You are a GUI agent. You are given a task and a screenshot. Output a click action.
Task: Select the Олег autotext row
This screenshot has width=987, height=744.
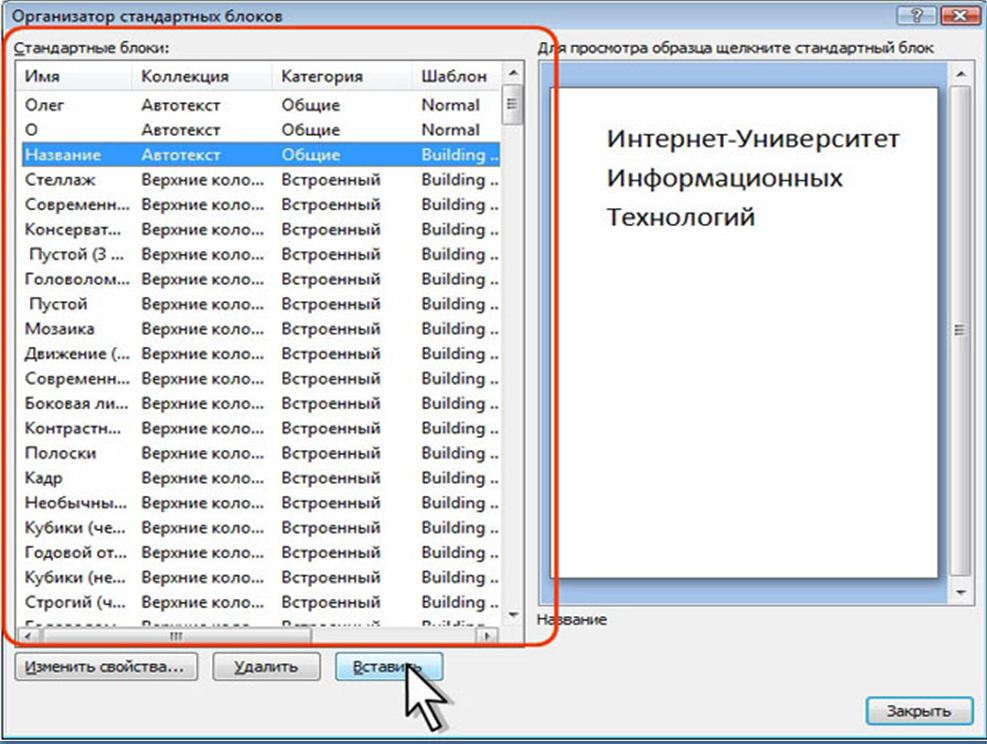tap(261, 105)
